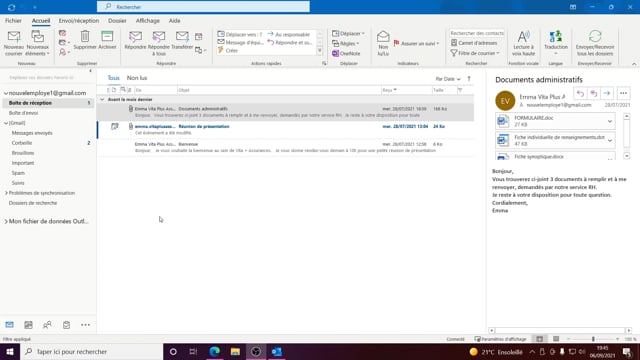The width and height of the screenshot is (640, 360).
Task: Open the Fiche individuelle de renseignements attachment
Action: (555, 140)
